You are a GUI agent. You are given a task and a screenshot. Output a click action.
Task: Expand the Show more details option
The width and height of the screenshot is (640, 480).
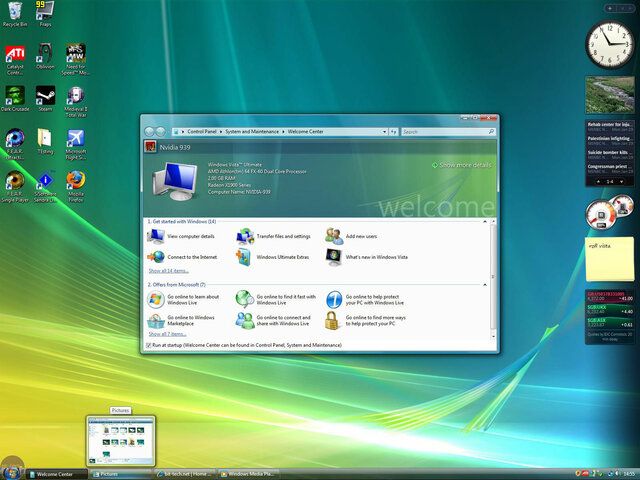click(462, 165)
